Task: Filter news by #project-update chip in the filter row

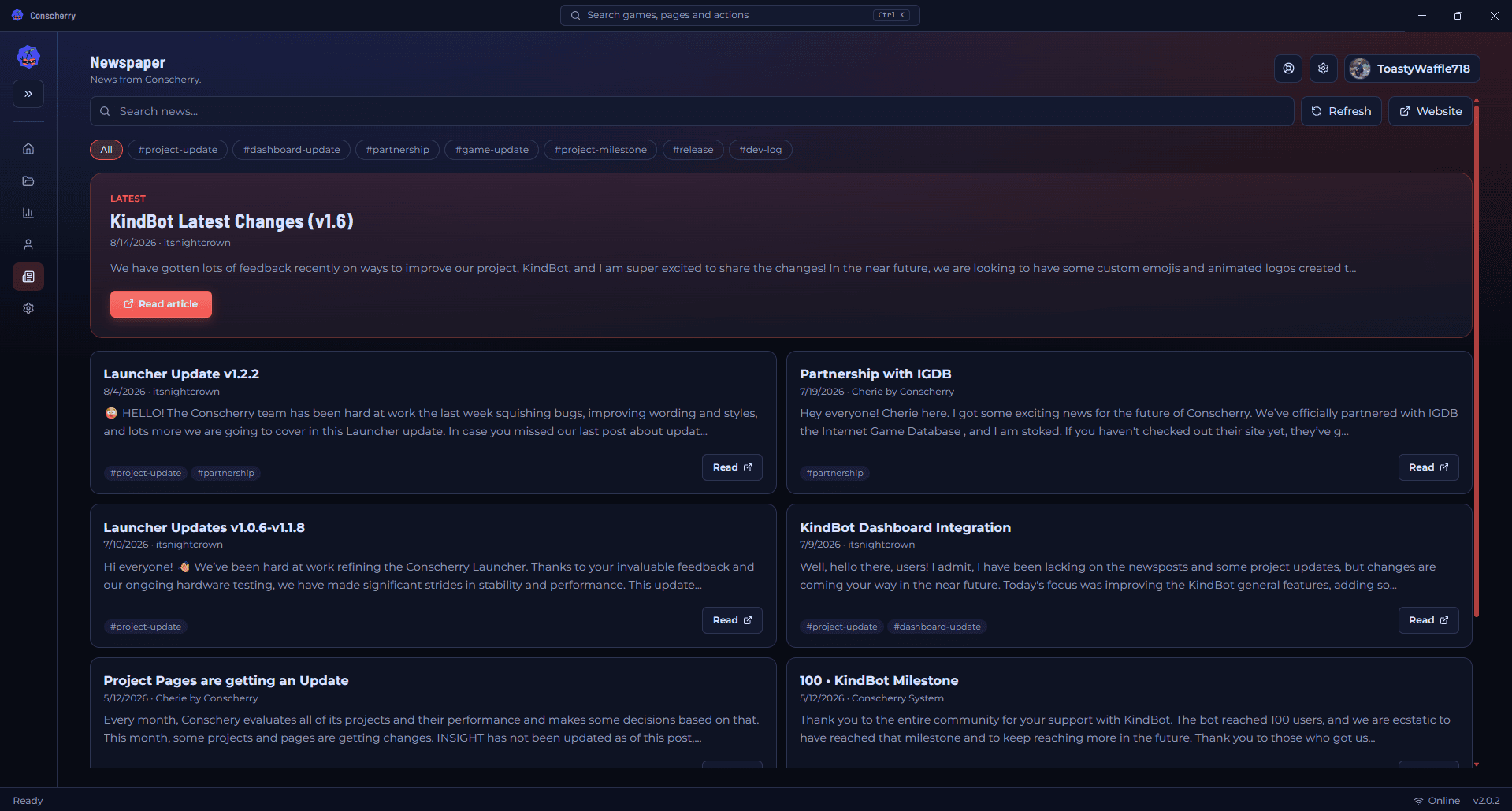Action: pos(177,150)
